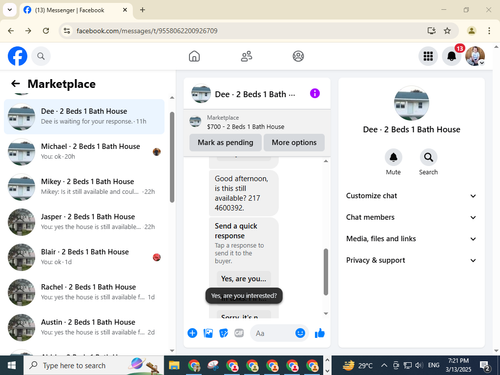Open notifications bell with 13 badge
Viewport: 500px width, 375px height.
point(452,56)
